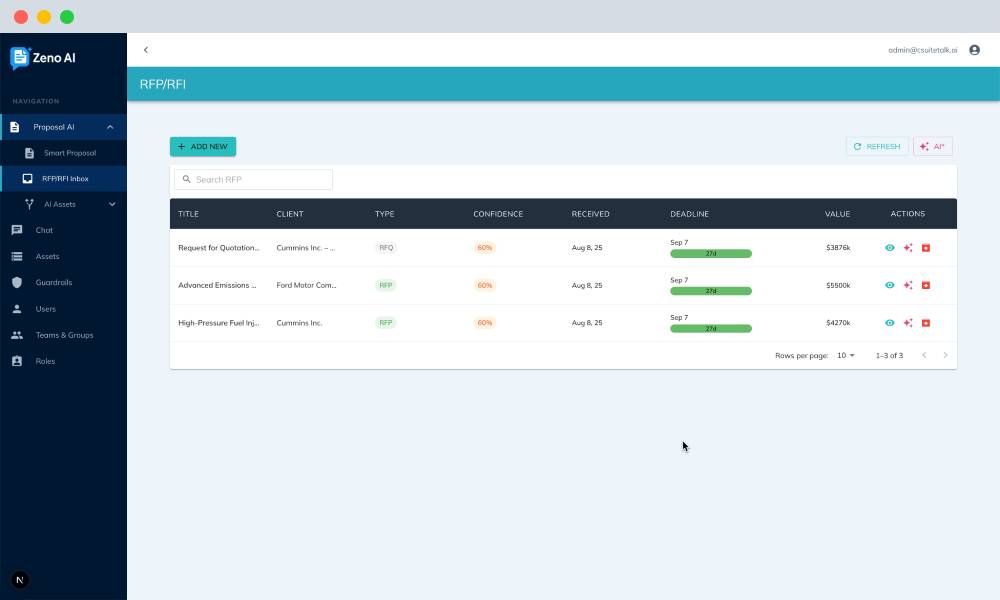Click the RFP/RFI Inbox tray icon
Viewport: 1000px width, 600px height.
(x=27, y=179)
